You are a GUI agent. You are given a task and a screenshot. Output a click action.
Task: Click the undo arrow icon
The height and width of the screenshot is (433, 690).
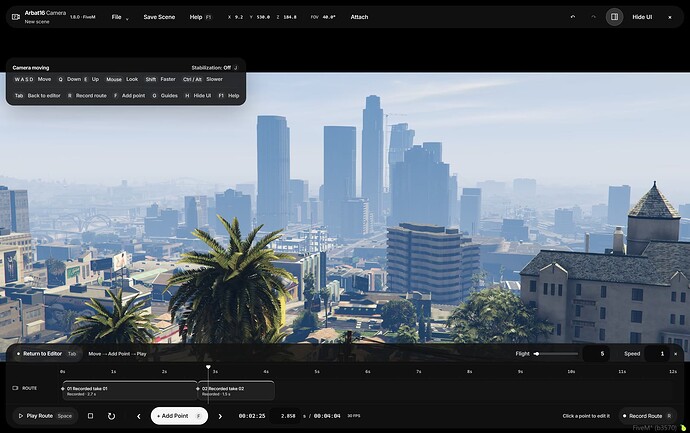573,17
